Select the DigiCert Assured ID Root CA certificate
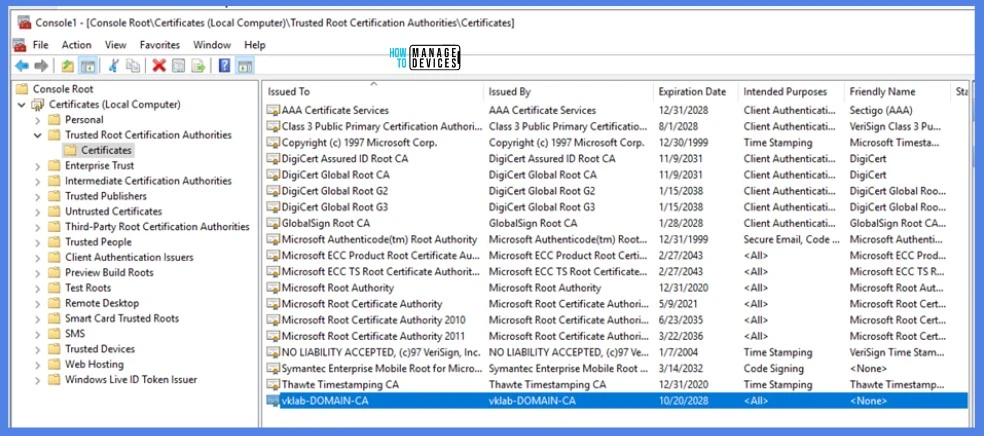The image size is (984, 436). pyautogui.click(x=345, y=159)
